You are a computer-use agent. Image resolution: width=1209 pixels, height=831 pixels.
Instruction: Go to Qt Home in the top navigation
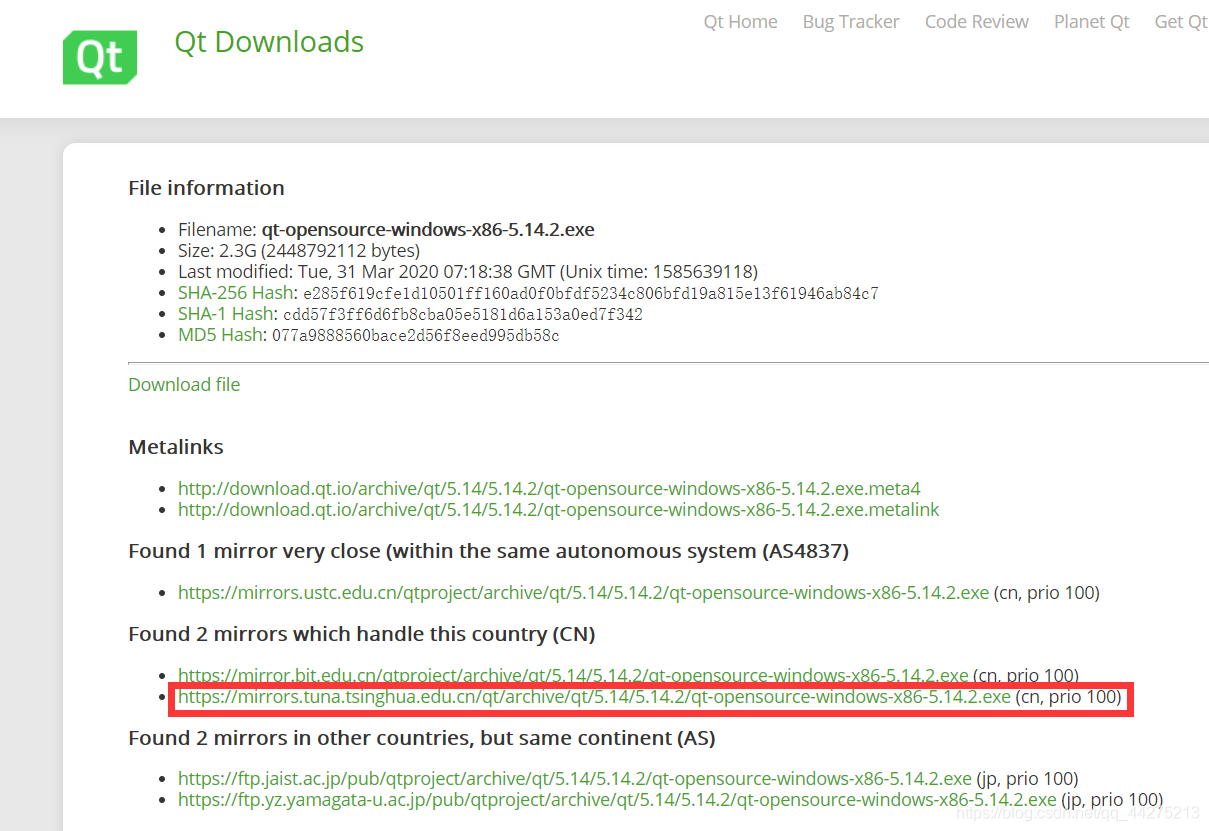click(740, 22)
